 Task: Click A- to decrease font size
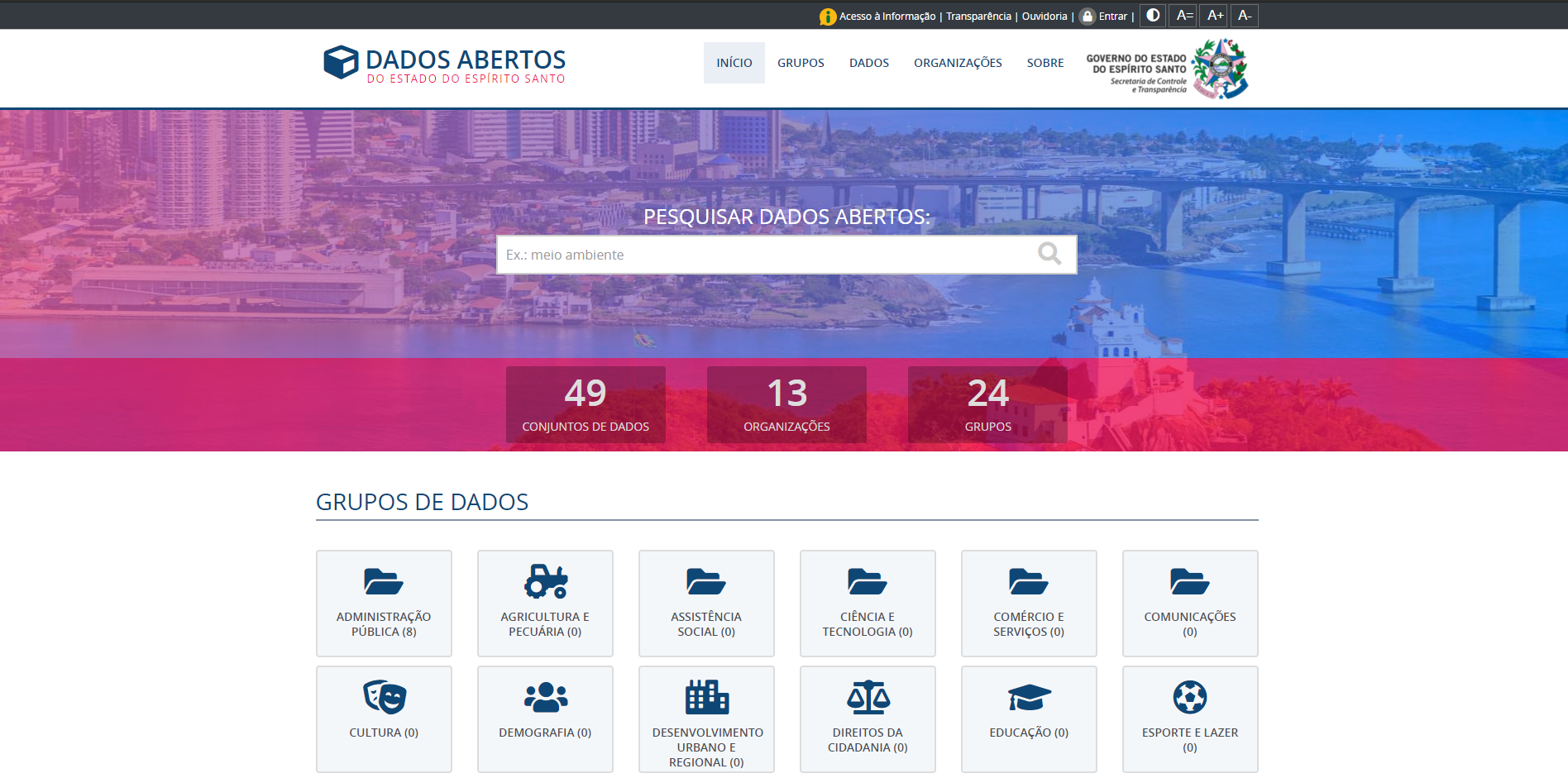tap(1245, 15)
